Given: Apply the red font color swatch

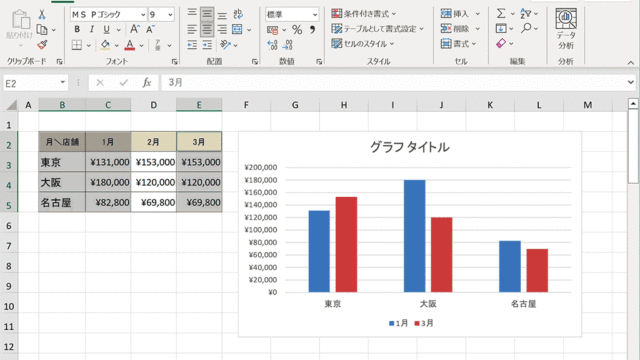Looking at the screenshot, I should click(x=130, y=45).
